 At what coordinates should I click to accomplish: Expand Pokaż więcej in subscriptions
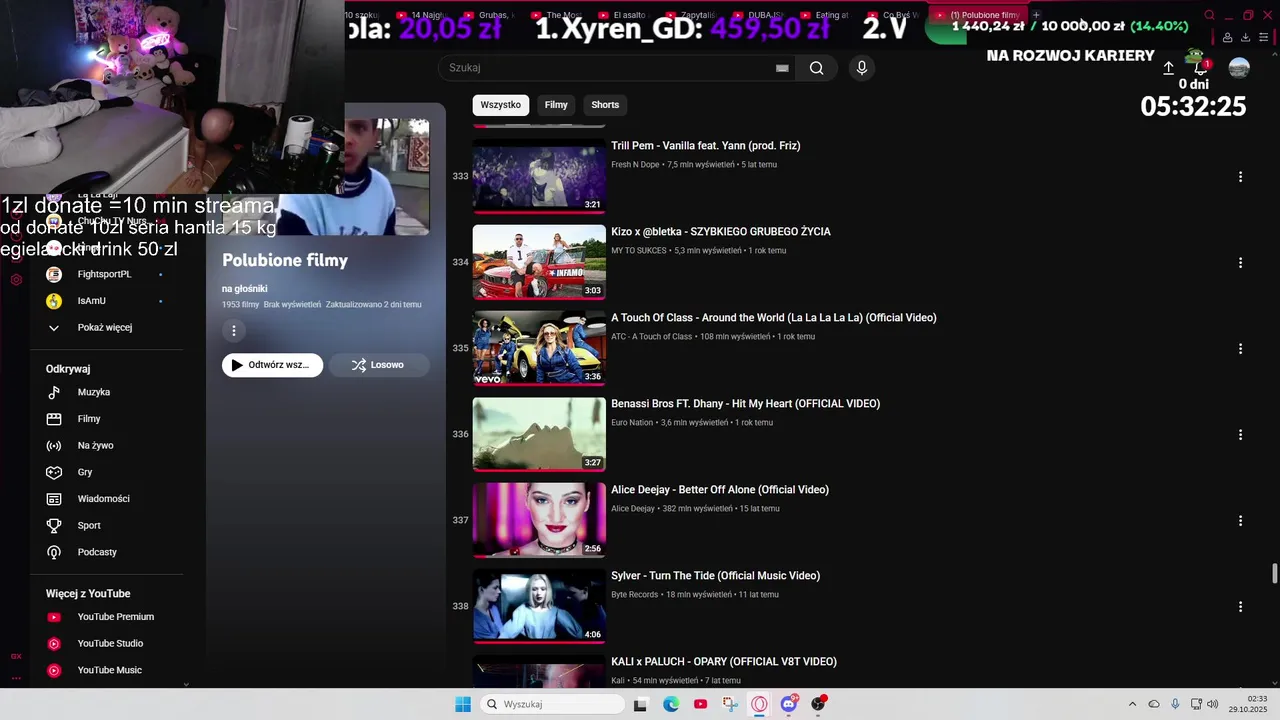tap(105, 328)
